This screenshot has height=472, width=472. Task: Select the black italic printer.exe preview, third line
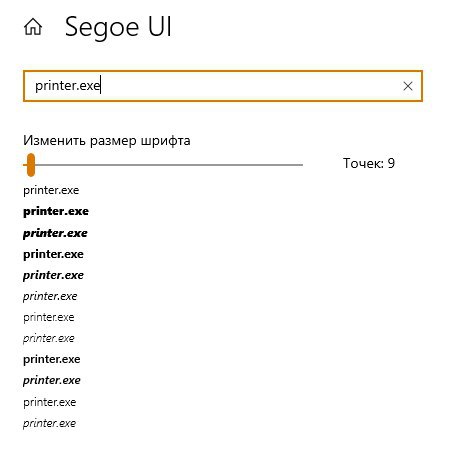coord(55,233)
